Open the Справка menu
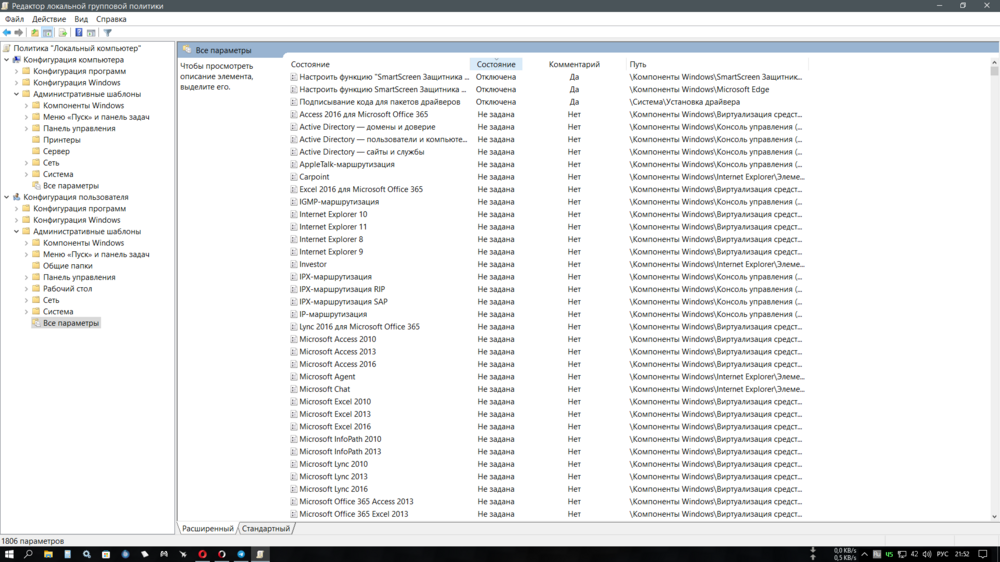The width and height of the screenshot is (1000, 562). coord(111,19)
